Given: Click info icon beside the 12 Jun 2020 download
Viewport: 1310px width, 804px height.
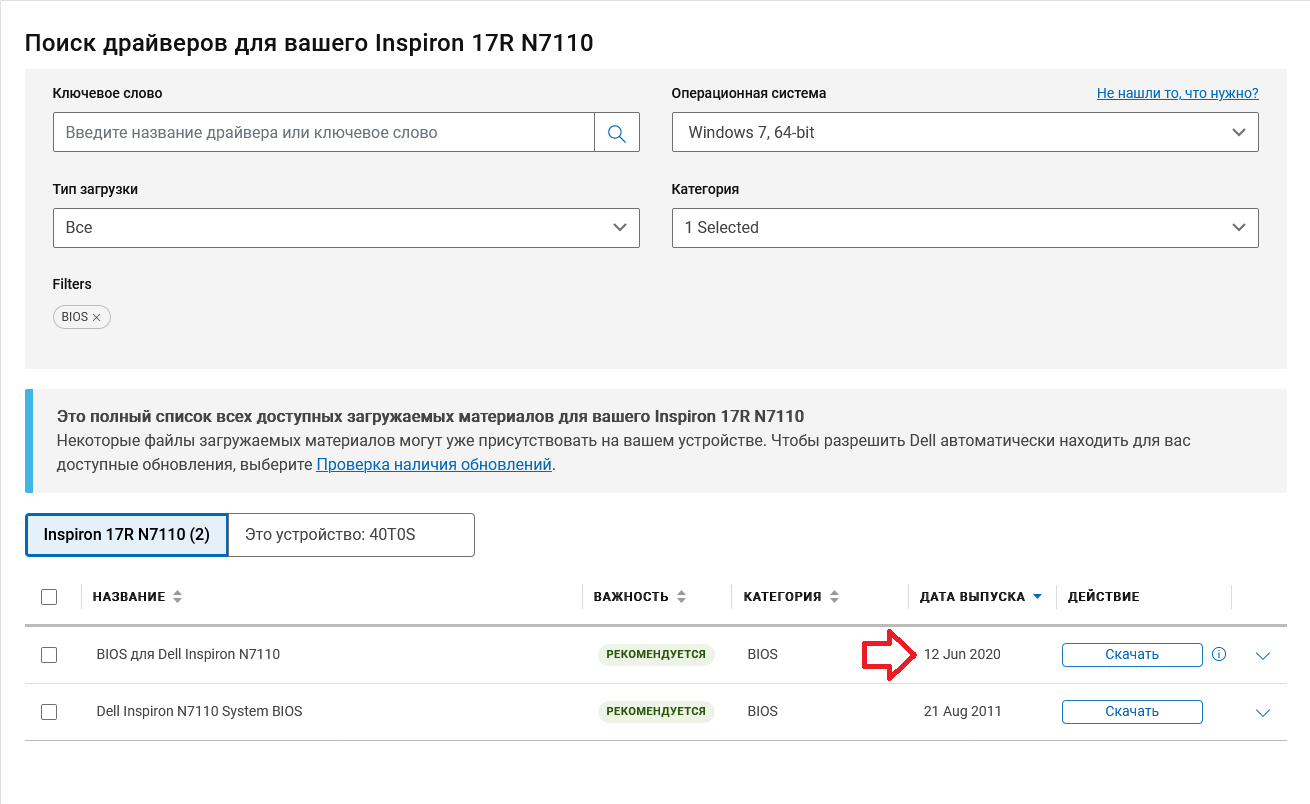Looking at the screenshot, I should pos(1219,655).
